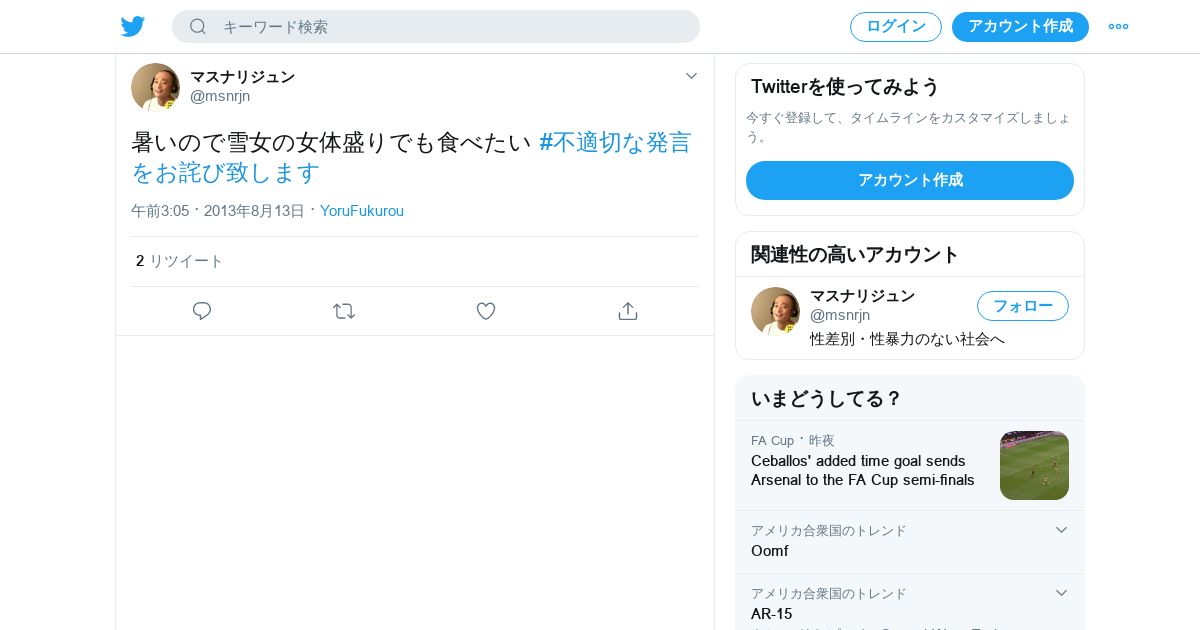
Task: Follow マスナリジュン with フォロー button
Action: 1023,306
